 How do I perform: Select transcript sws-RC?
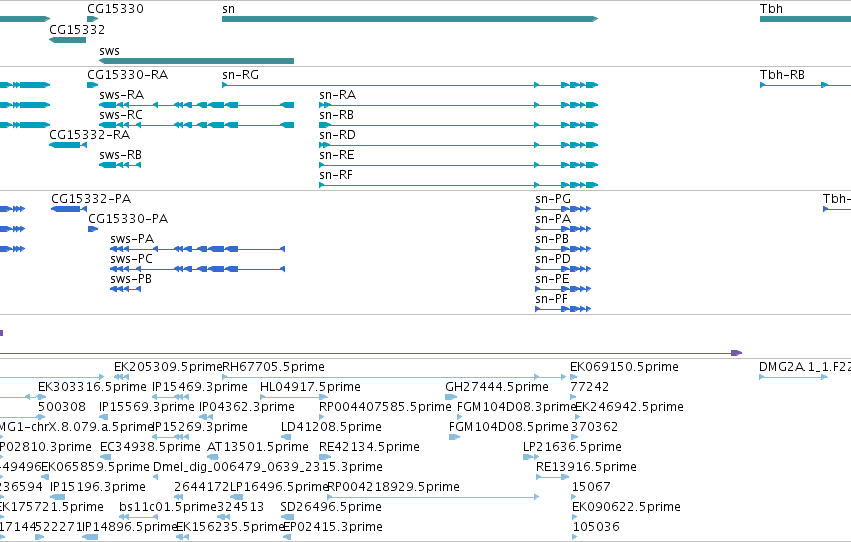196,125
